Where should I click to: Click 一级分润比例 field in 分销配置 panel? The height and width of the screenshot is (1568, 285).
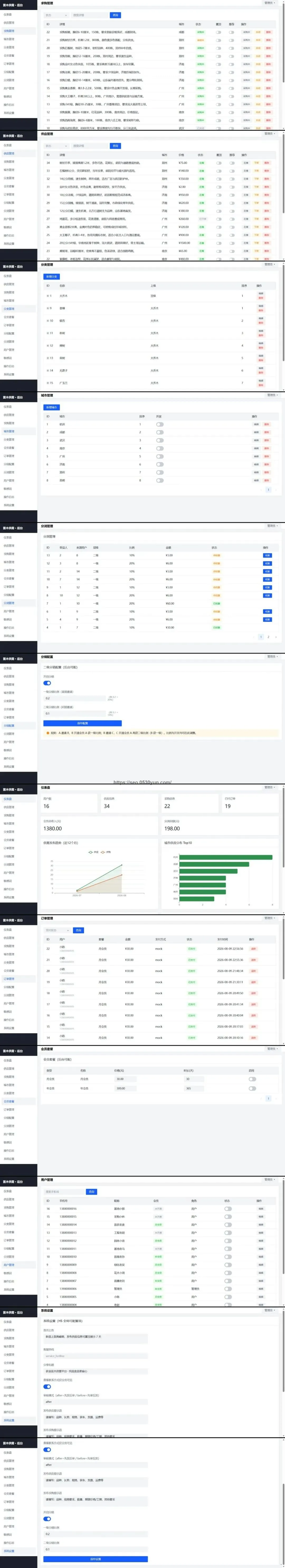coord(74,698)
